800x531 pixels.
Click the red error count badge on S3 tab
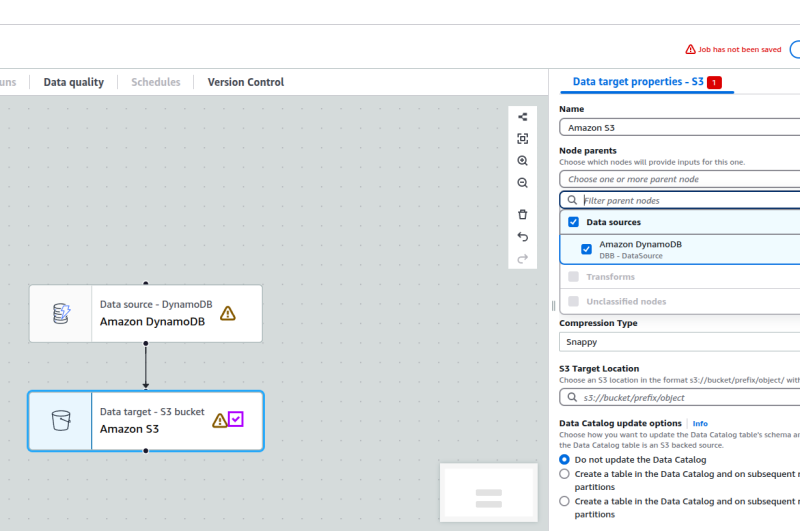tap(714, 82)
